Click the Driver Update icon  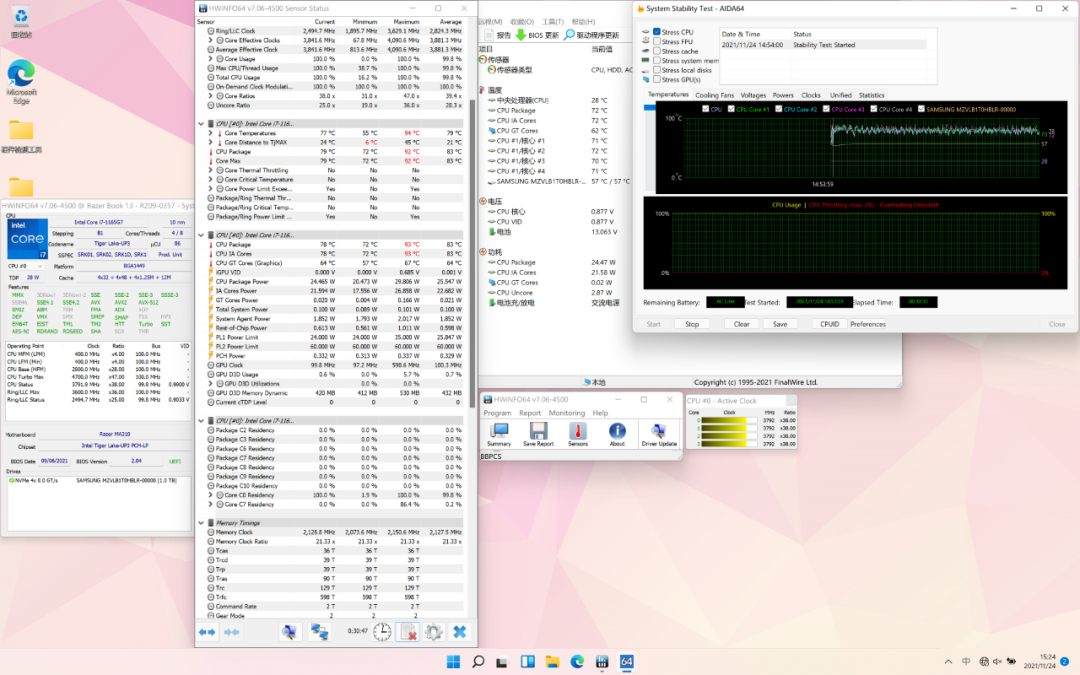659,432
